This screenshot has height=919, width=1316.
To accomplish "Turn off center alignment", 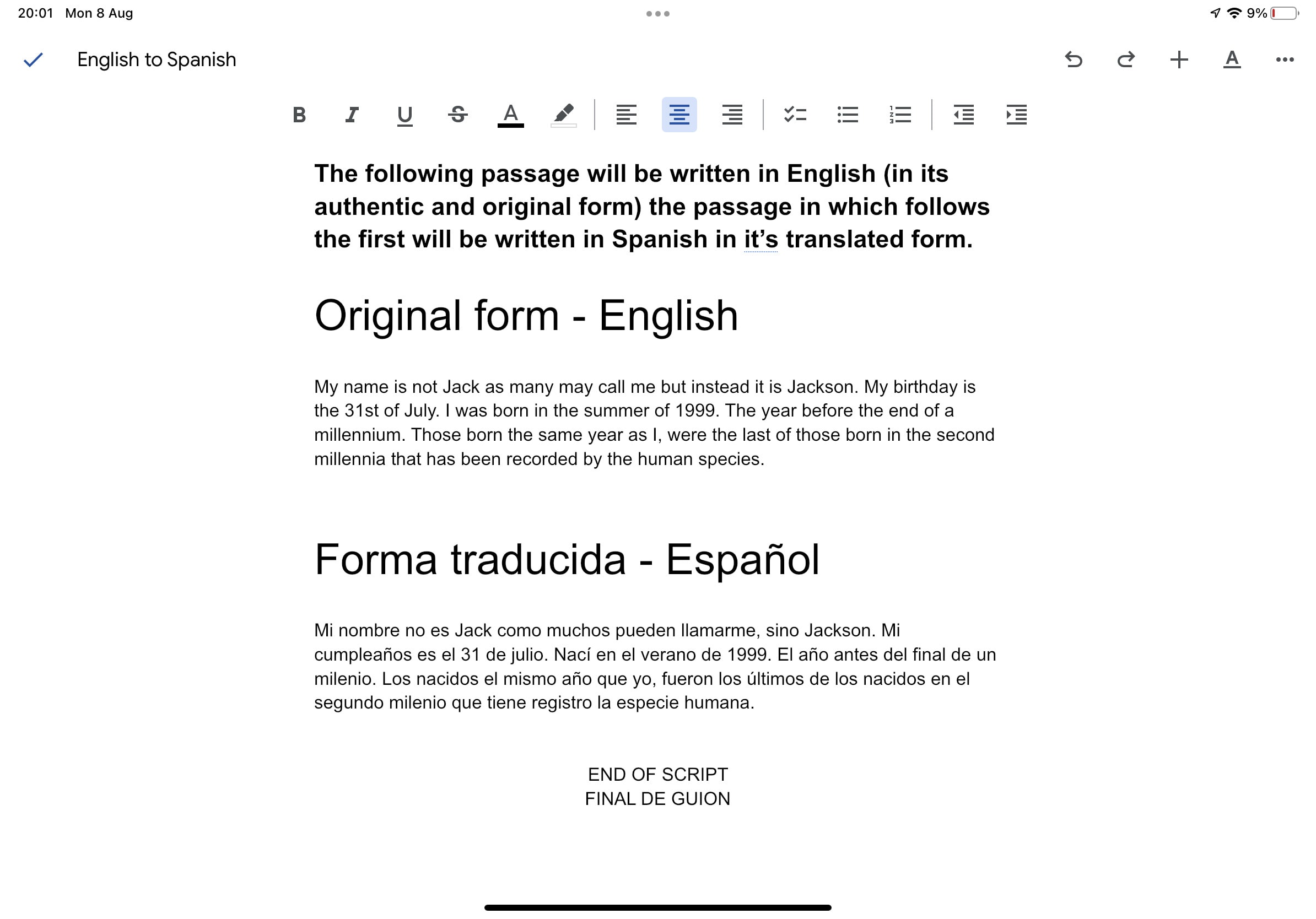I will point(679,115).
